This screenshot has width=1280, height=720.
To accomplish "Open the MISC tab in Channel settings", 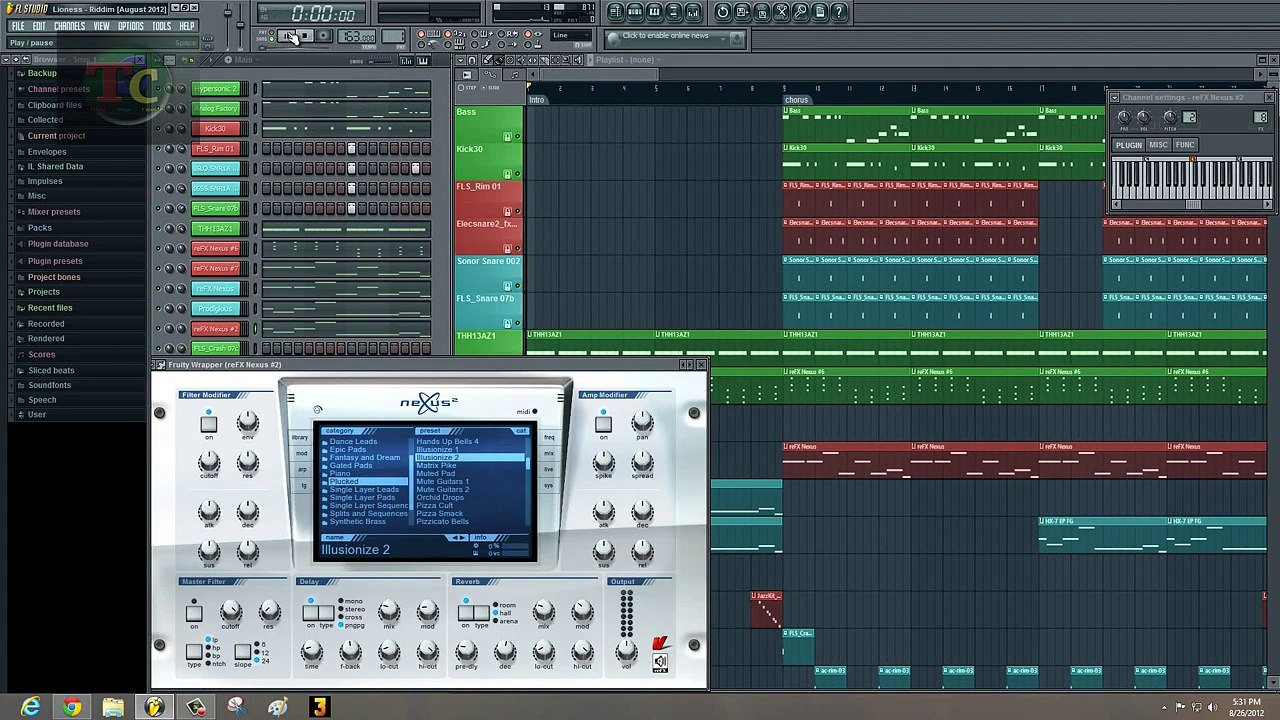I will click(1158, 145).
